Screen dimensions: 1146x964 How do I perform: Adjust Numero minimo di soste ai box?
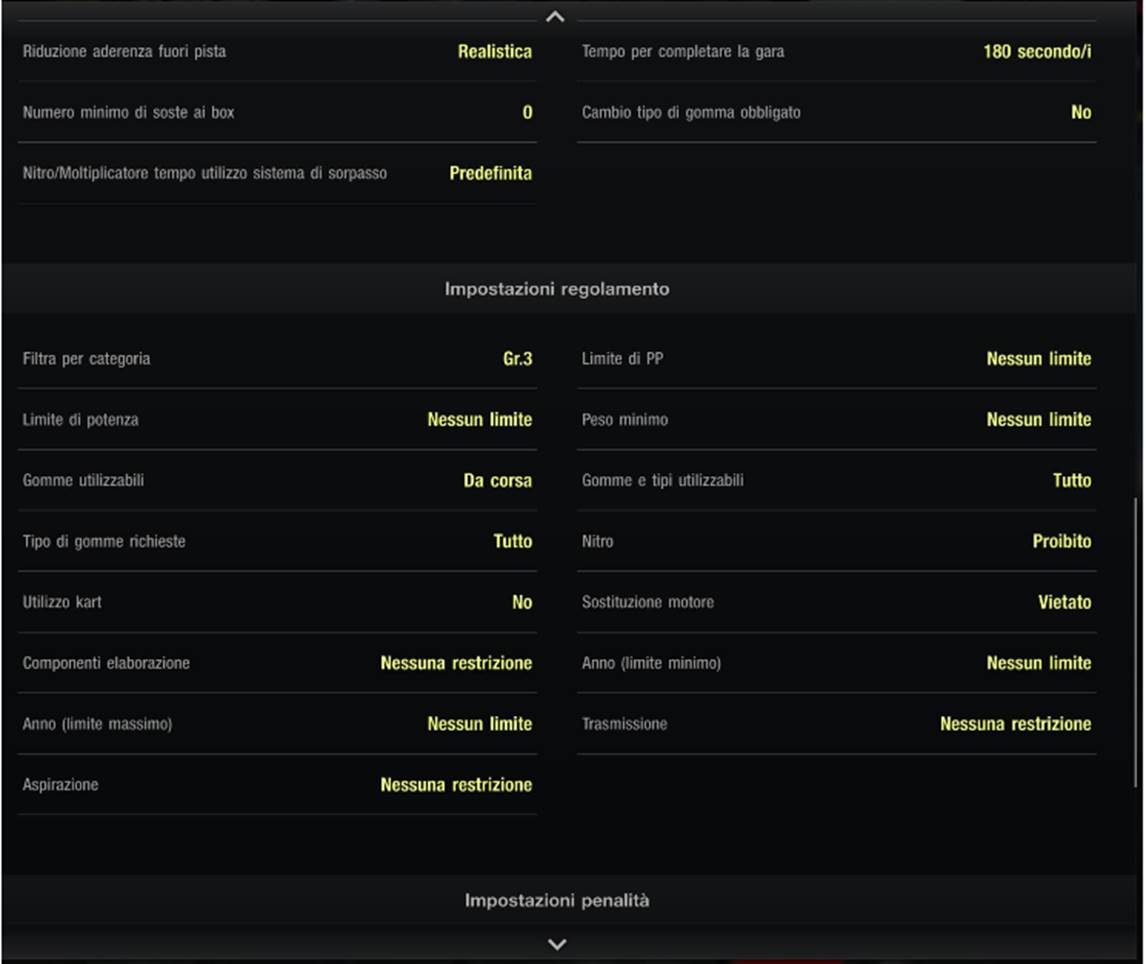tap(277, 113)
